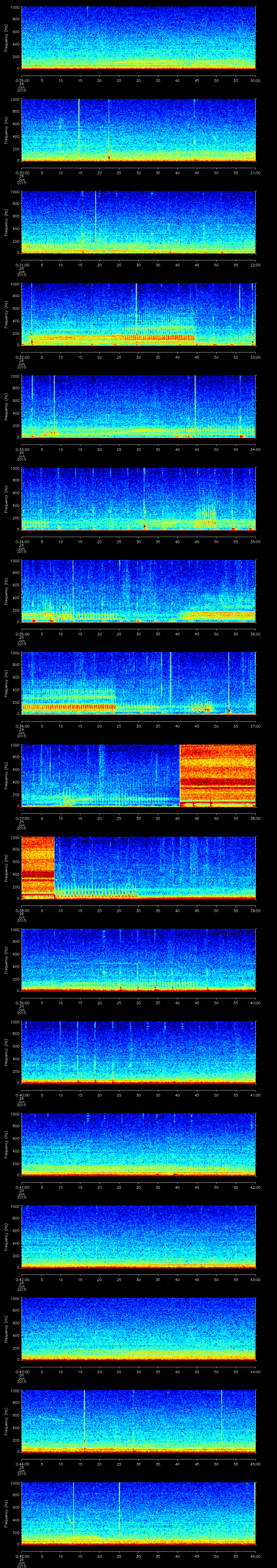Click the spectrogram starting at 0:40:00

tap(138, 1052)
